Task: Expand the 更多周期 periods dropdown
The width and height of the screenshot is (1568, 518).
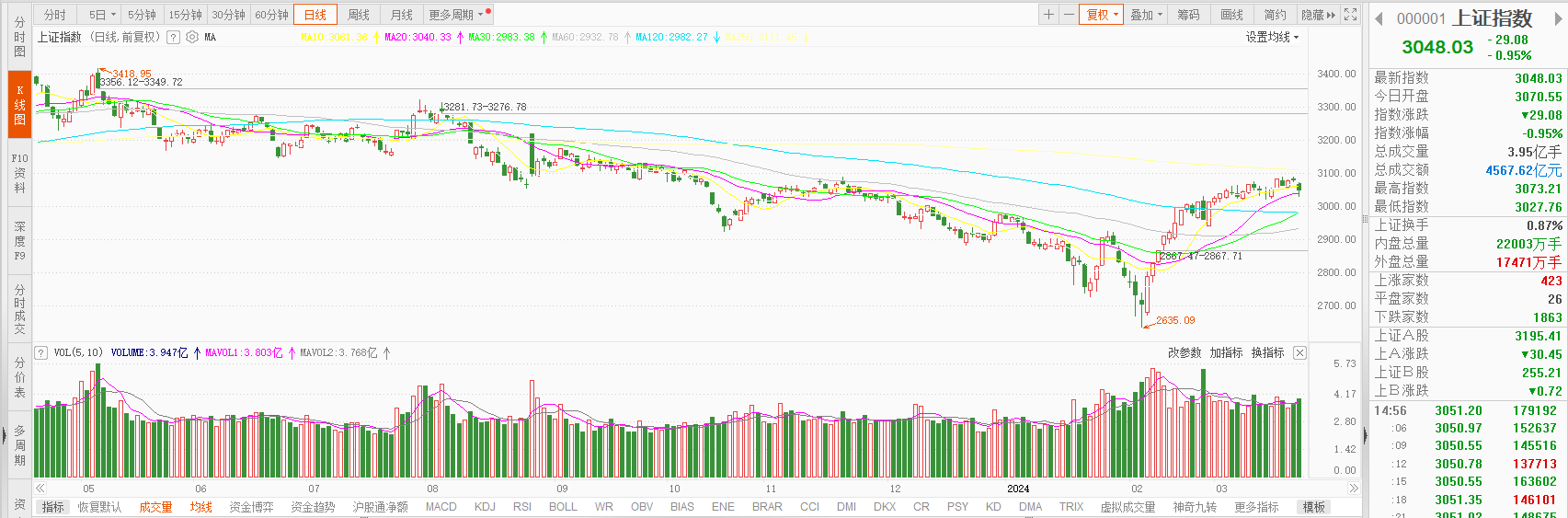Action: pyautogui.click(x=455, y=15)
